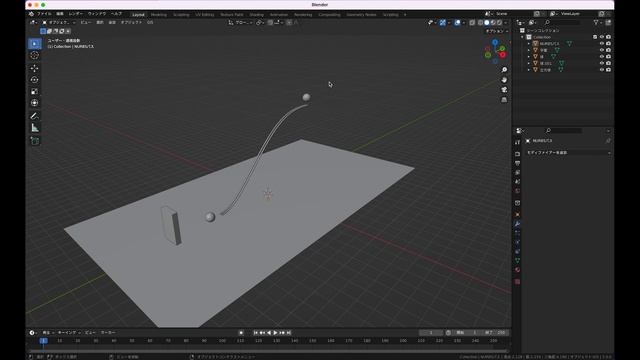Select the Rotate tool
The width and height of the screenshot is (640, 360).
coord(35,80)
